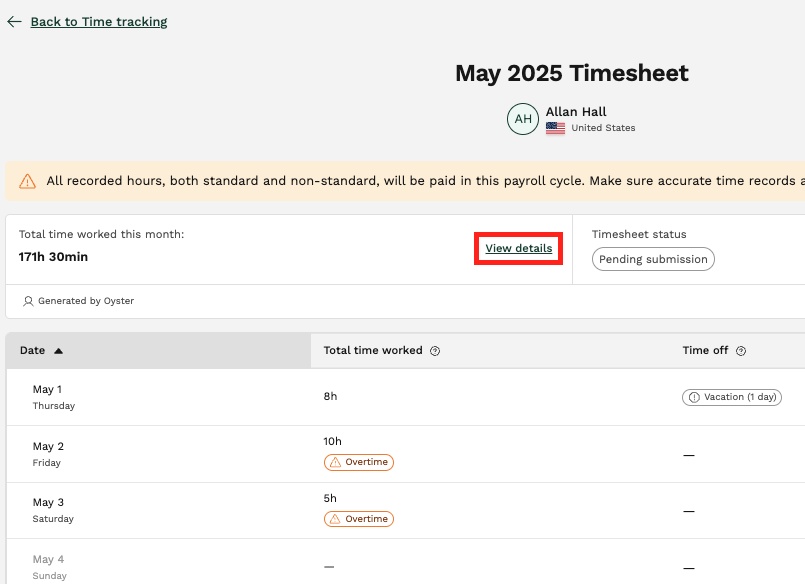Open help icon next to Time off
The width and height of the screenshot is (805, 584).
pos(741,351)
